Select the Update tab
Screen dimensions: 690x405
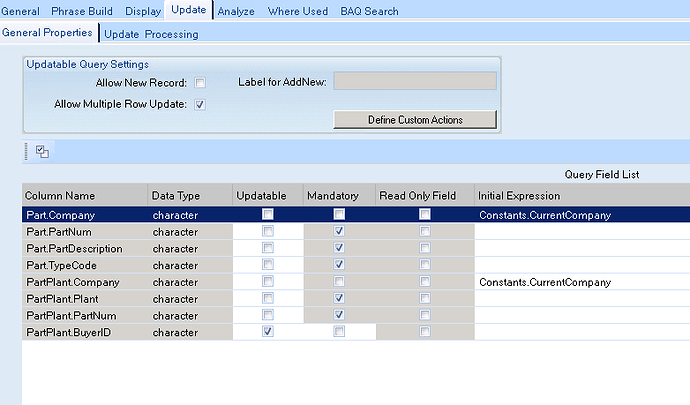point(189,10)
